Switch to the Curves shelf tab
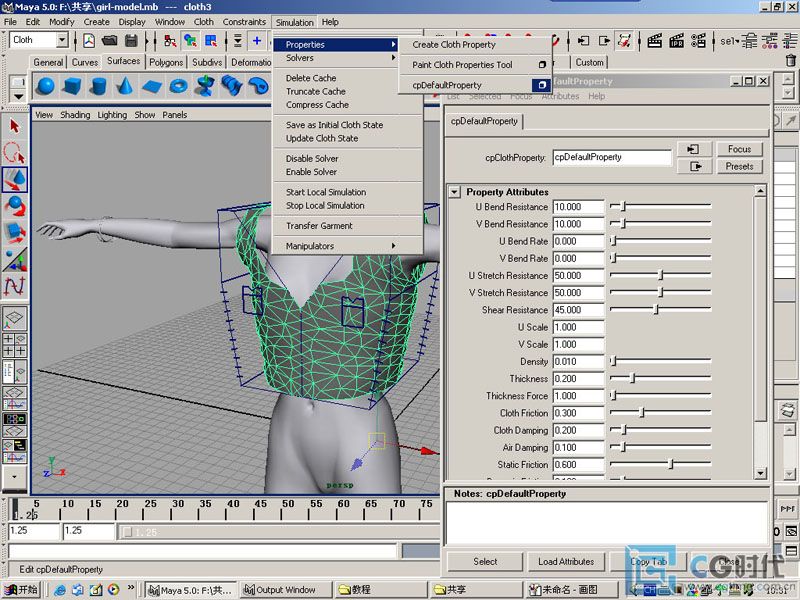 (x=85, y=62)
